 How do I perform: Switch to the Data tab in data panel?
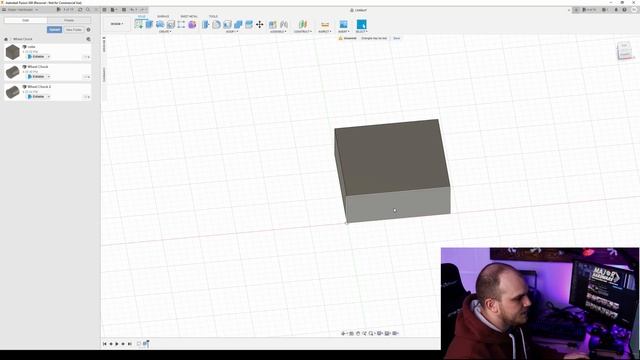pyautogui.click(x=25, y=20)
